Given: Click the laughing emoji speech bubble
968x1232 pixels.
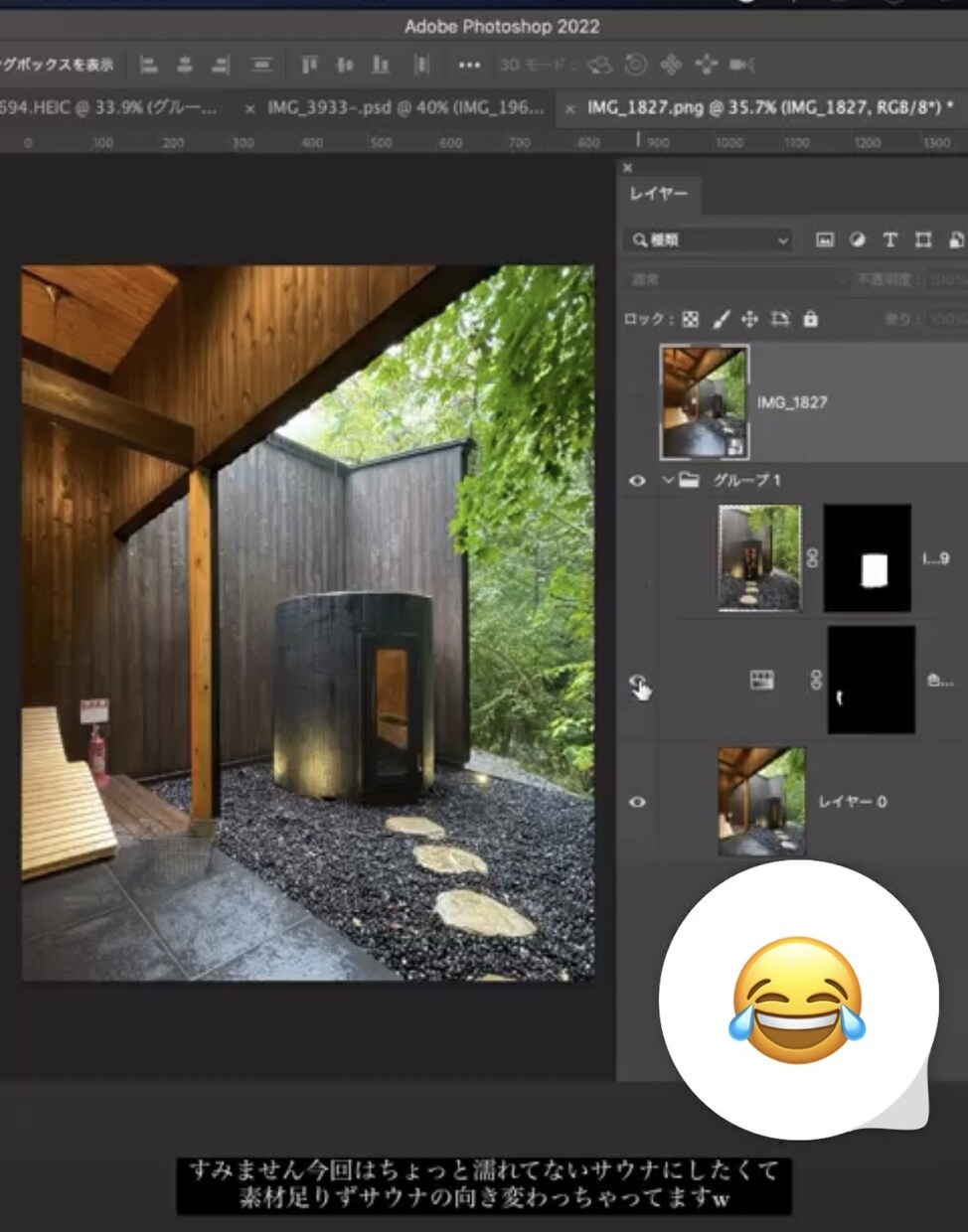Looking at the screenshot, I should 798,999.
